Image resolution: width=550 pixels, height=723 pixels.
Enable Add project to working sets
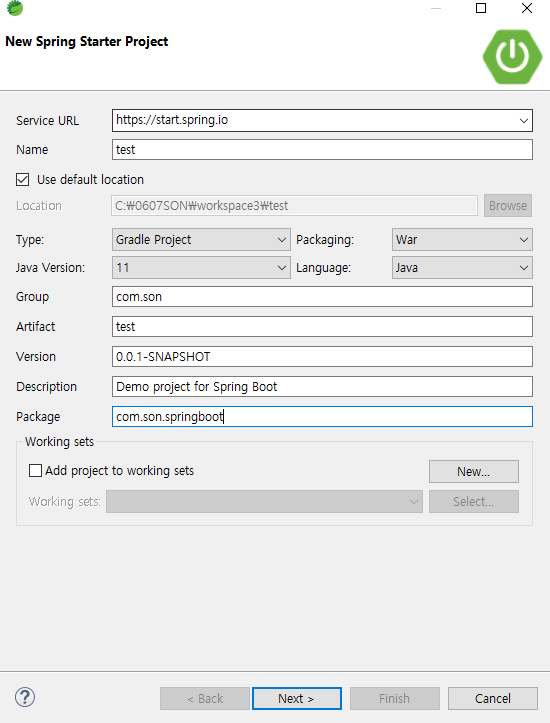35,470
